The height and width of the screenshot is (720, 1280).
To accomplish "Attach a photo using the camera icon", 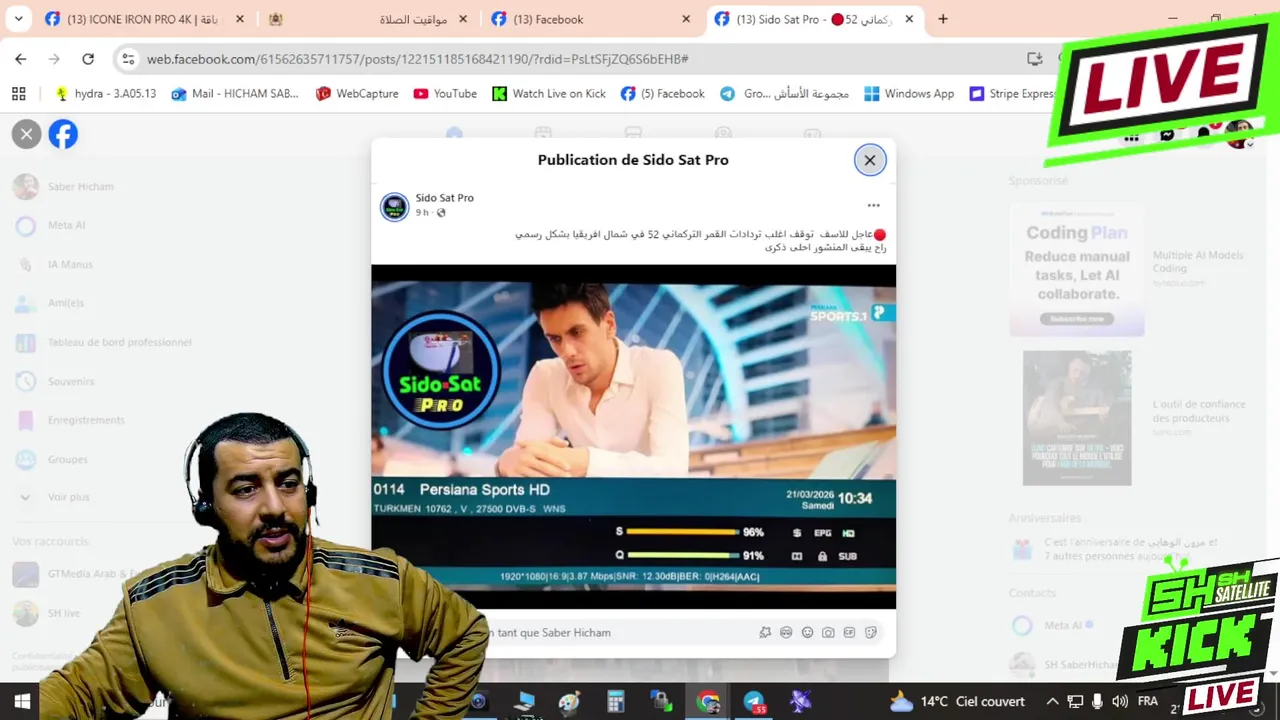I will pyautogui.click(x=828, y=633).
